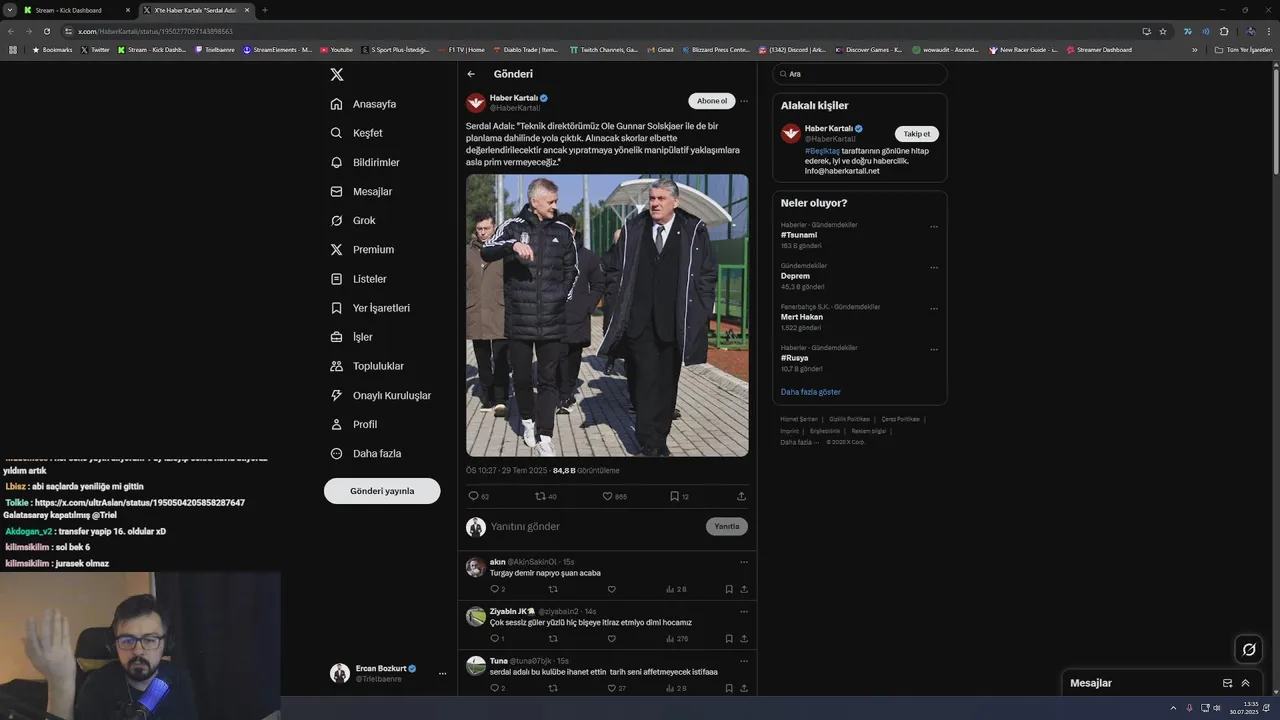1280x720 pixels.
Task: Bookmark this page with star icon
Action: [x=1163, y=31]
